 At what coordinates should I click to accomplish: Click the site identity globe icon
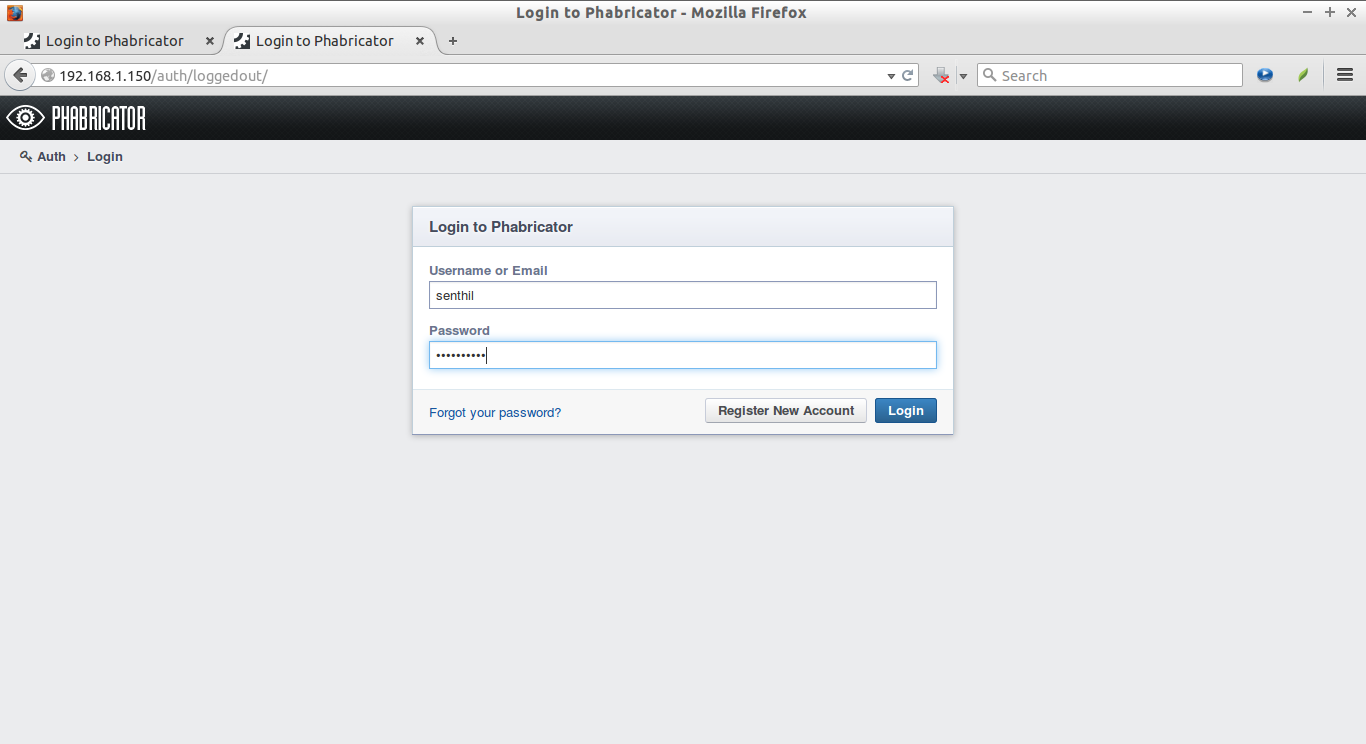(x=47, y=75)
